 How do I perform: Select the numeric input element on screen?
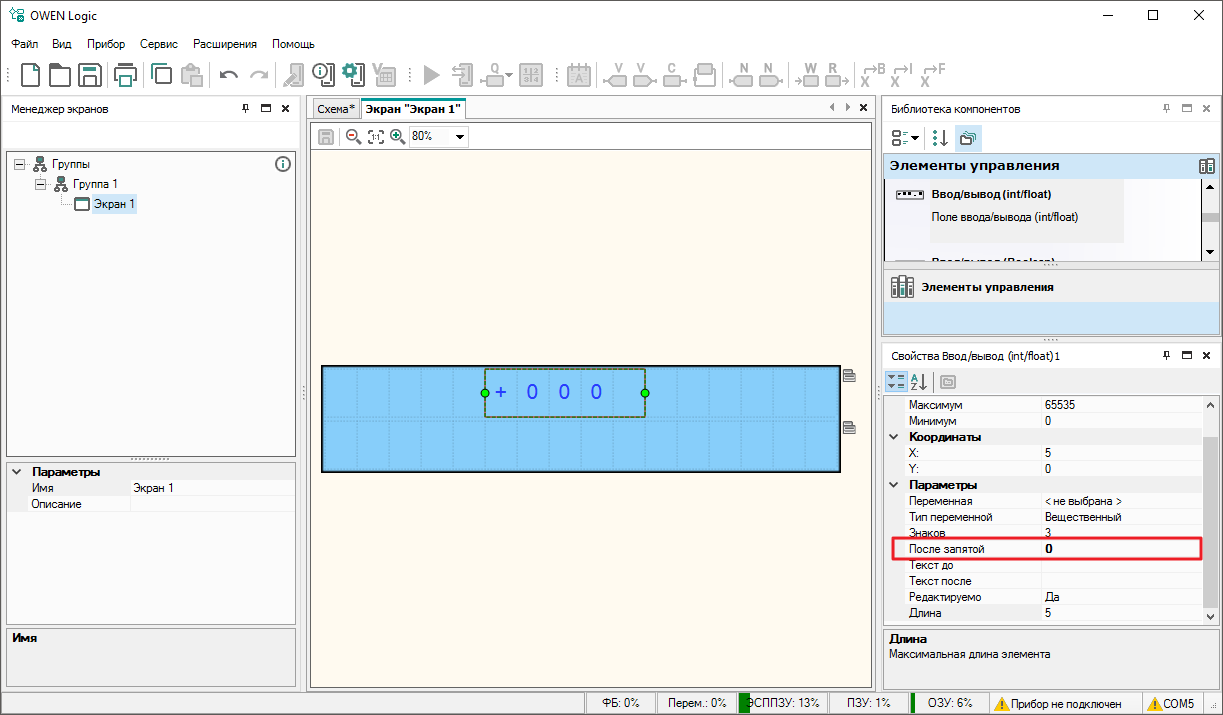pos(565,392)
